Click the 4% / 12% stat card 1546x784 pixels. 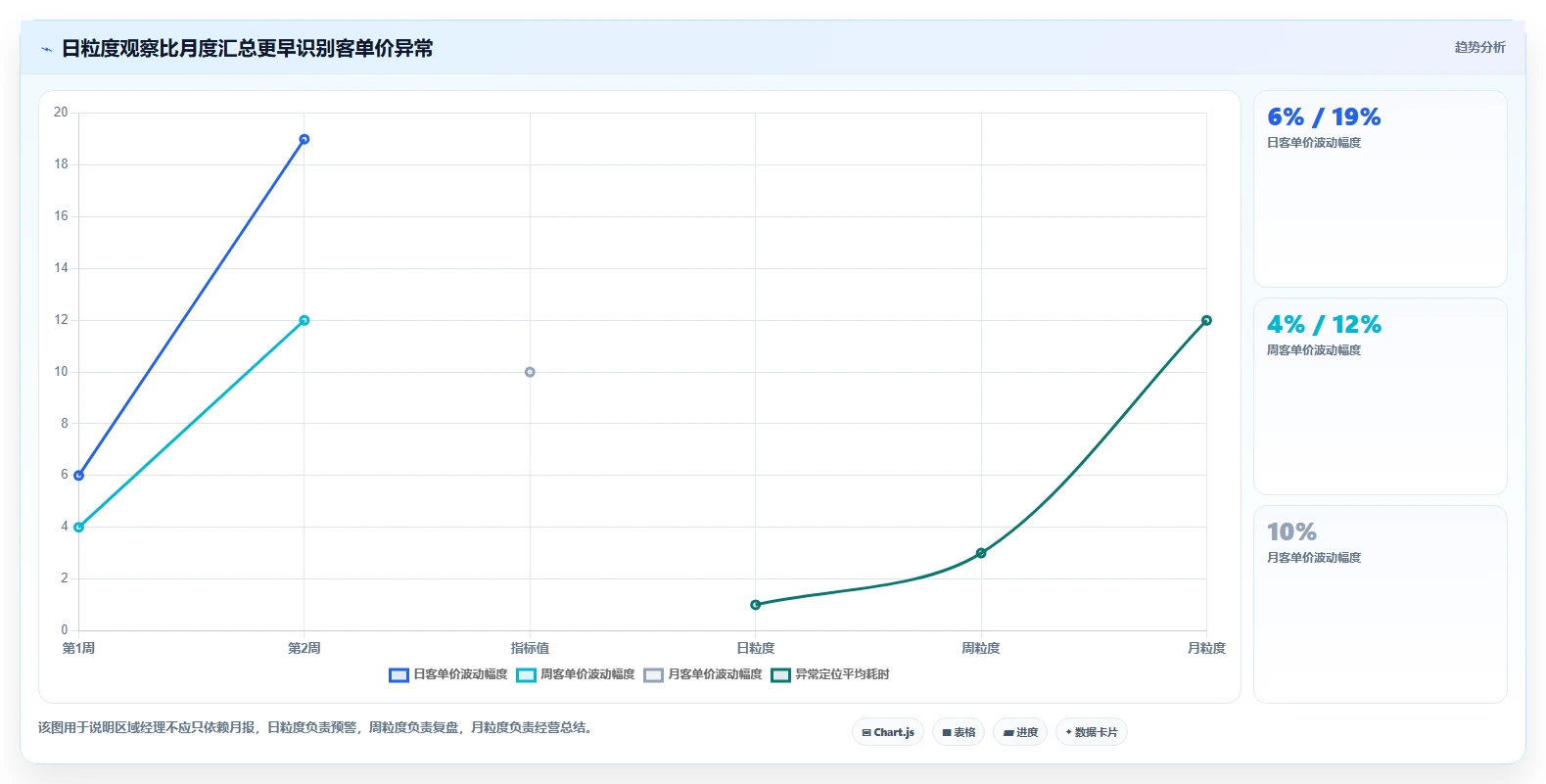point(1380,396)
